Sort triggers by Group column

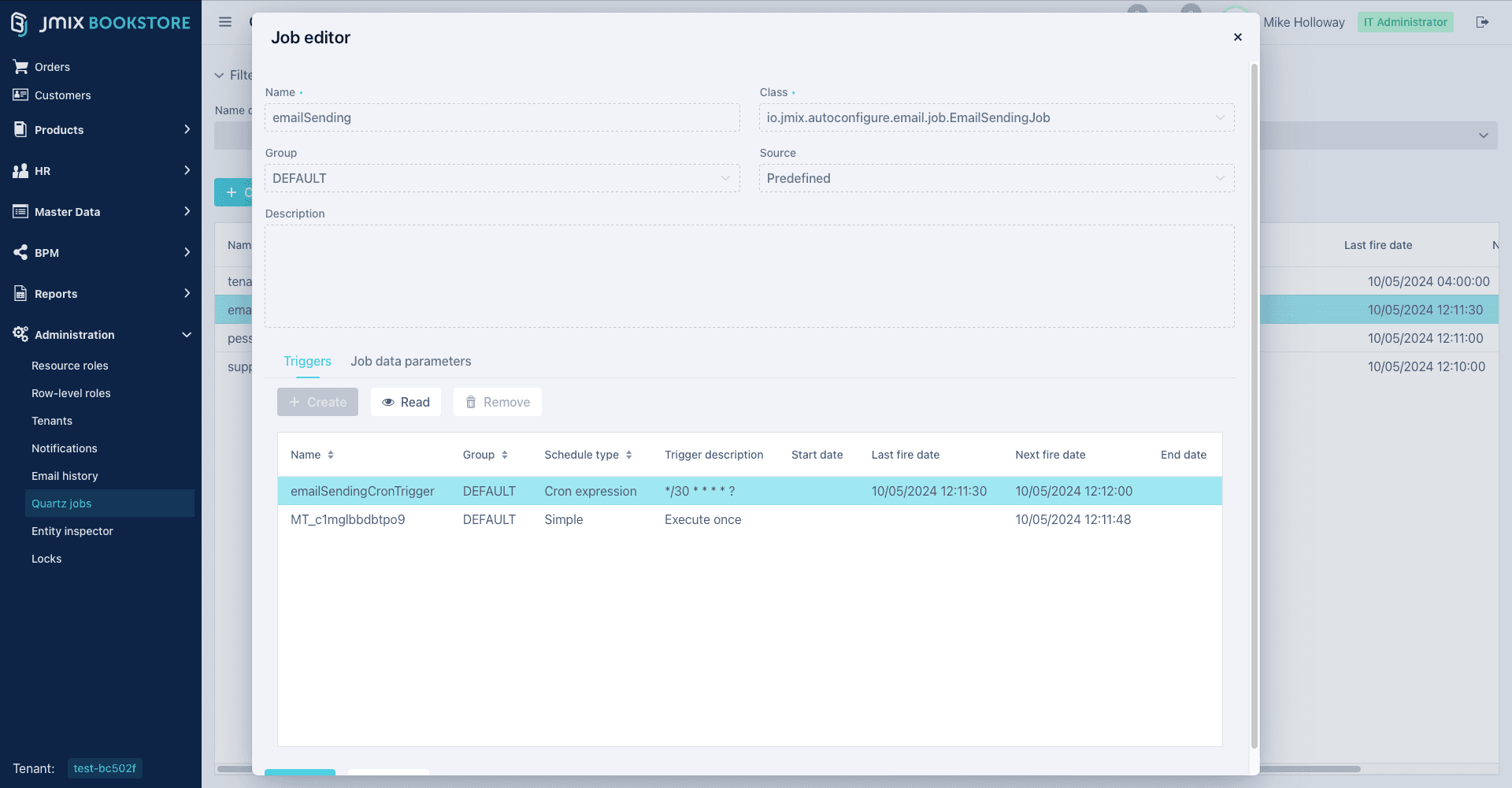point(505,455)
